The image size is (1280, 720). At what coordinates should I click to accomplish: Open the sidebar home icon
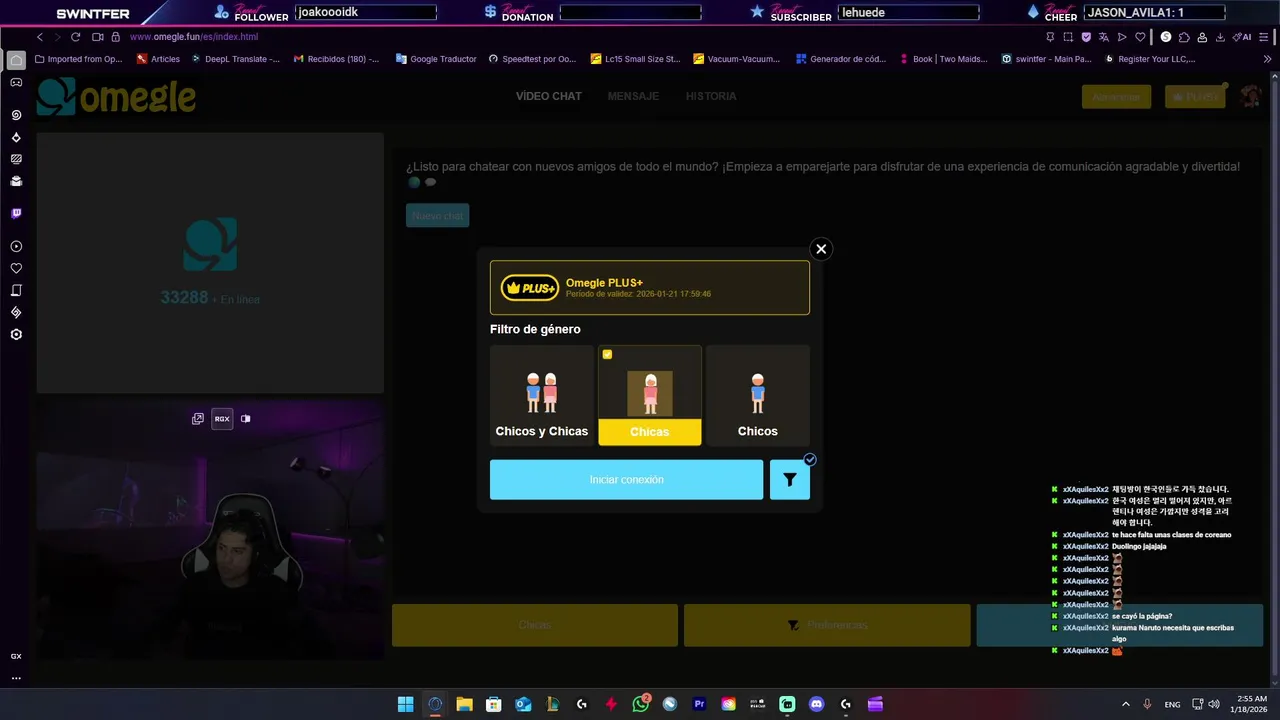click(x=16, y=60)
